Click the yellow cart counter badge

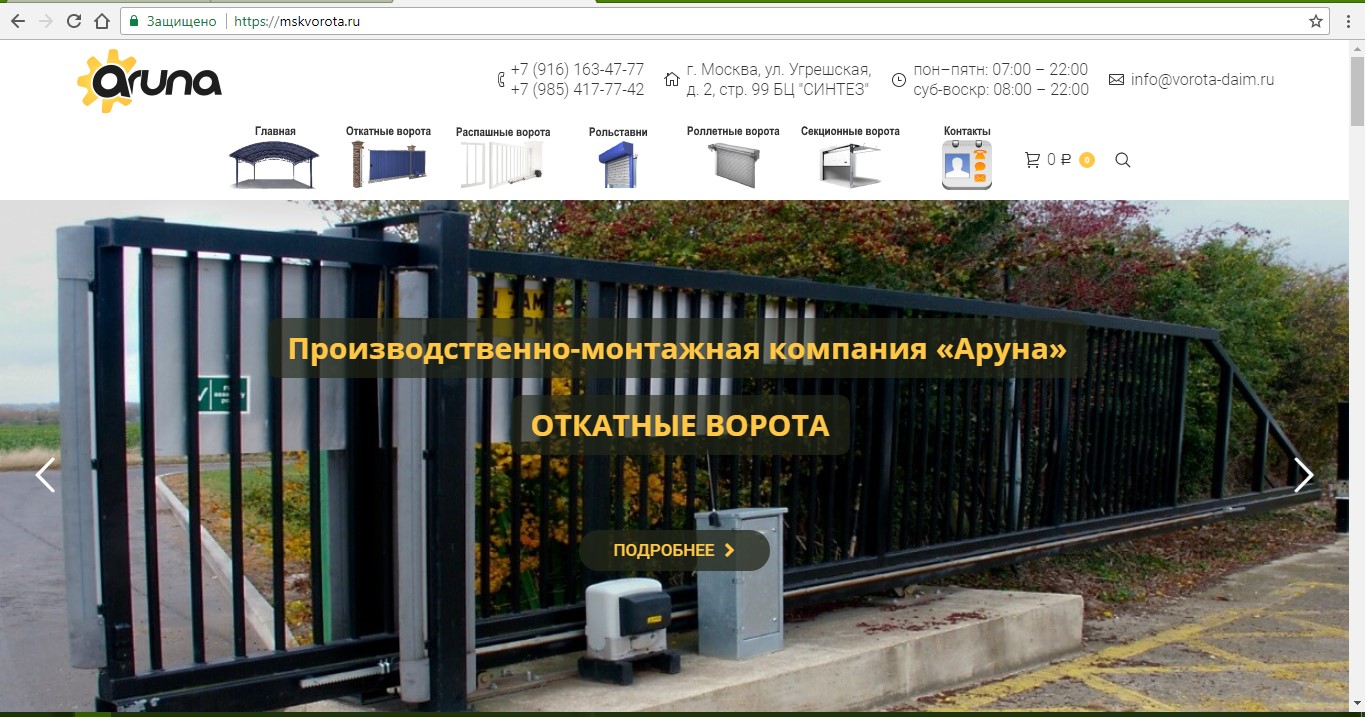tap(1087, 160)
